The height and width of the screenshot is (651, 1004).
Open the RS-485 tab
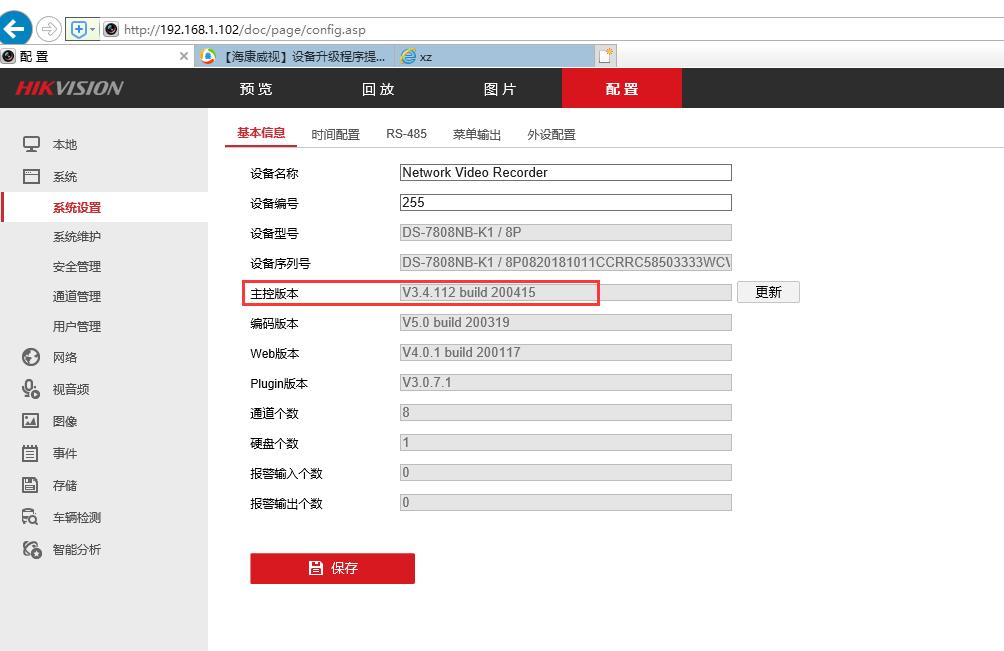406,133
